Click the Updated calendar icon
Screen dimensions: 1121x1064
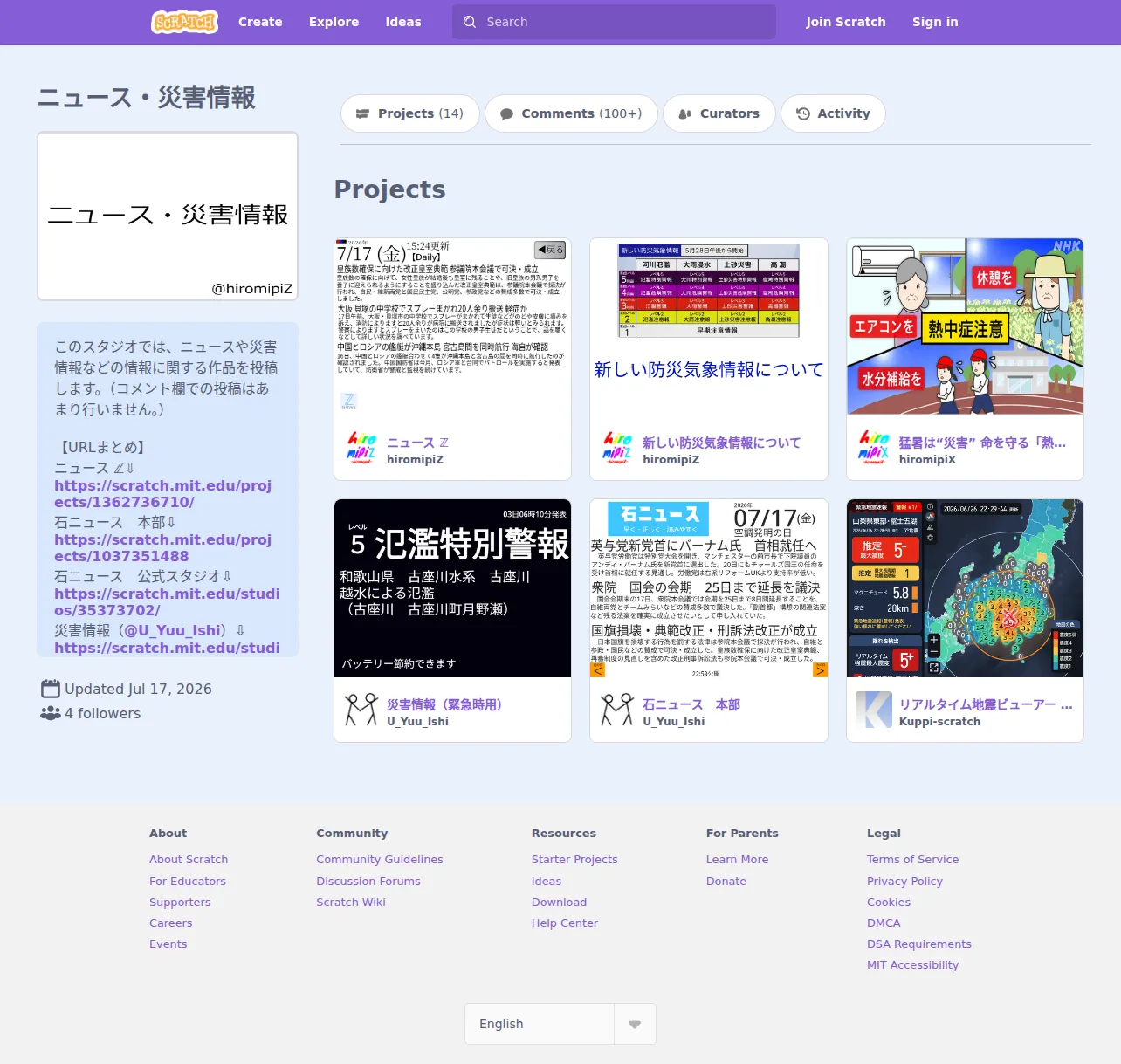(x=51, y=689)
